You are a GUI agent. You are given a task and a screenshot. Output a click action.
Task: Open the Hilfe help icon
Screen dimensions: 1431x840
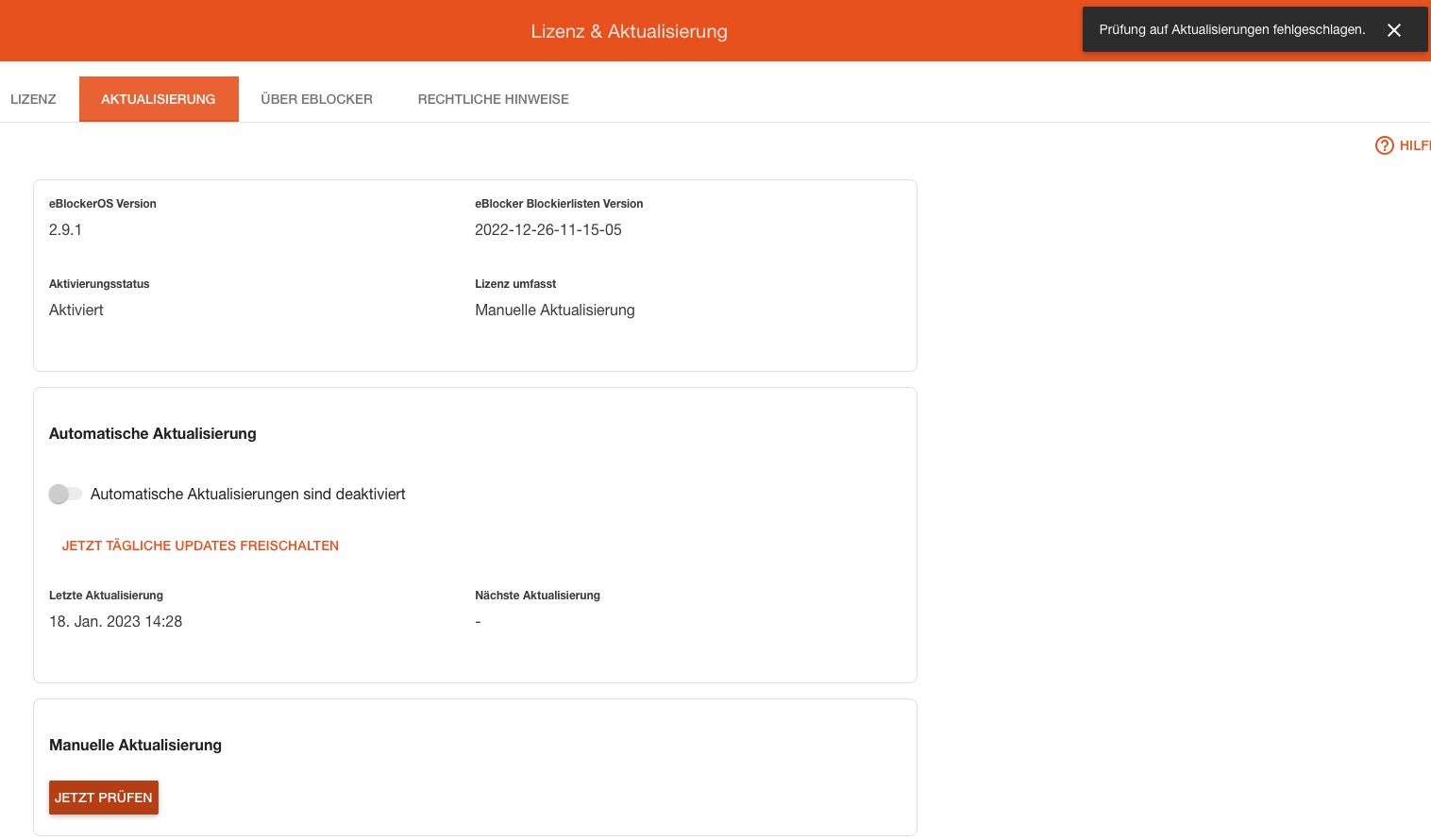(1385, 145)
